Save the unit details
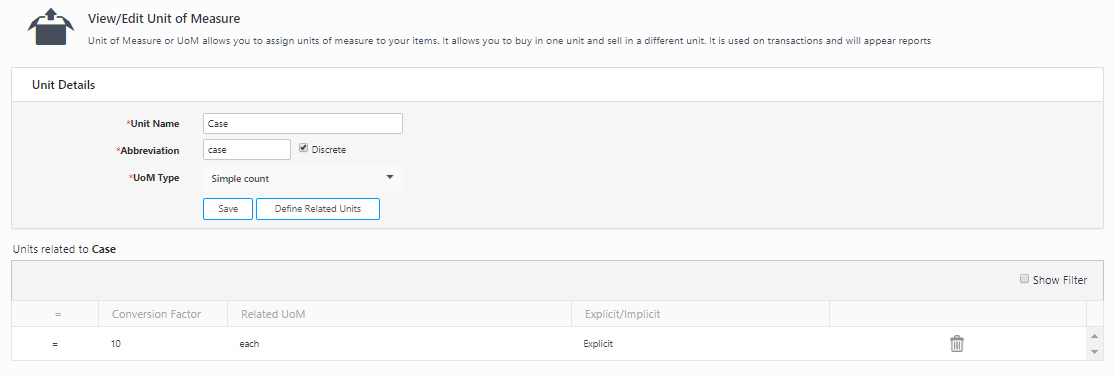The height and width of the screenshot is (378, 1114). (228, 209)
